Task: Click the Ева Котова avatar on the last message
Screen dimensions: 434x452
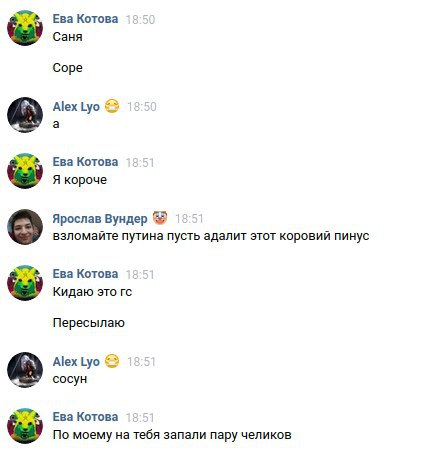Action: coord(25,426)
